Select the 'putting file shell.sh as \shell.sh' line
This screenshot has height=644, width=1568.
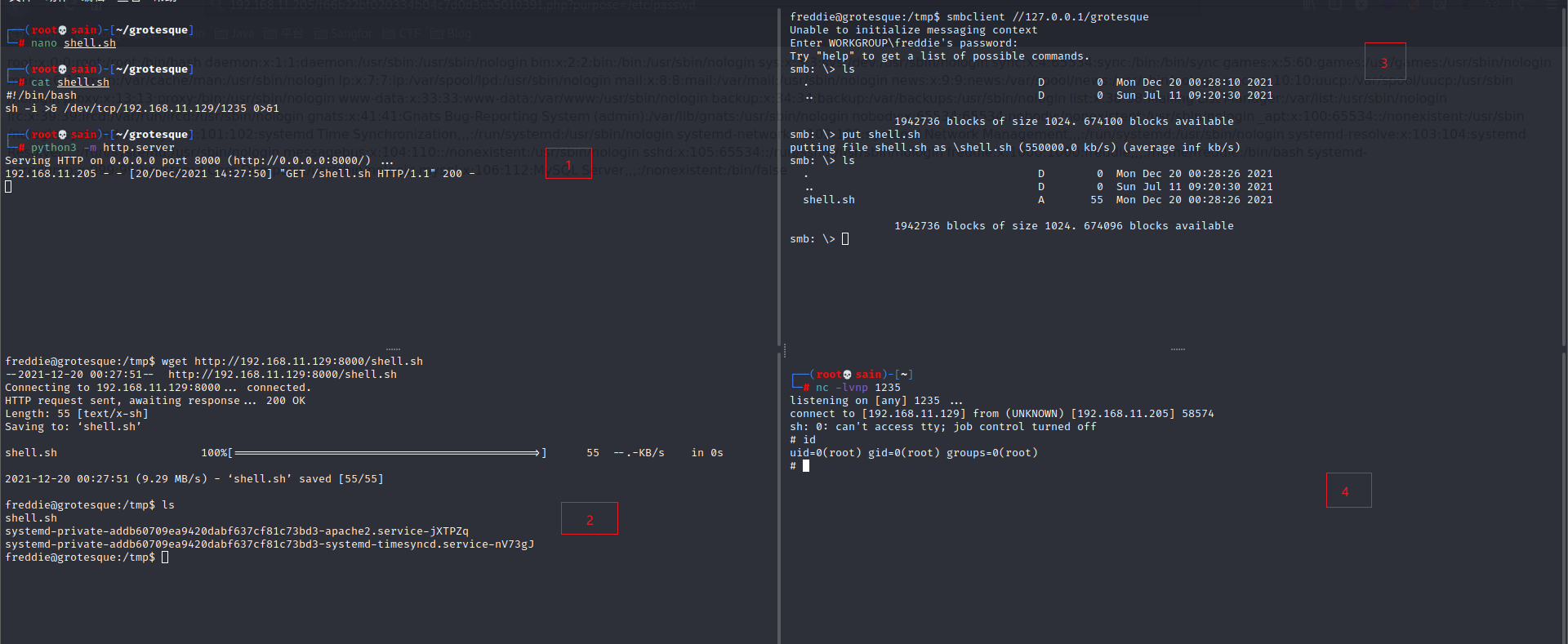(x=1015, y=148)
